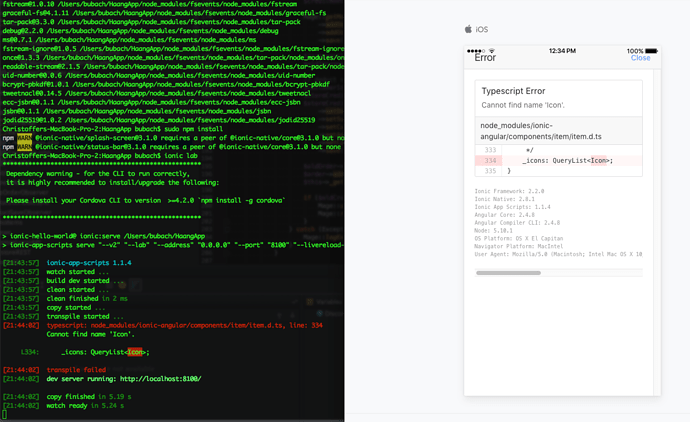Screen dimensions: 690x422
Task: Select the Typescript Error heading
Action: 513,91
